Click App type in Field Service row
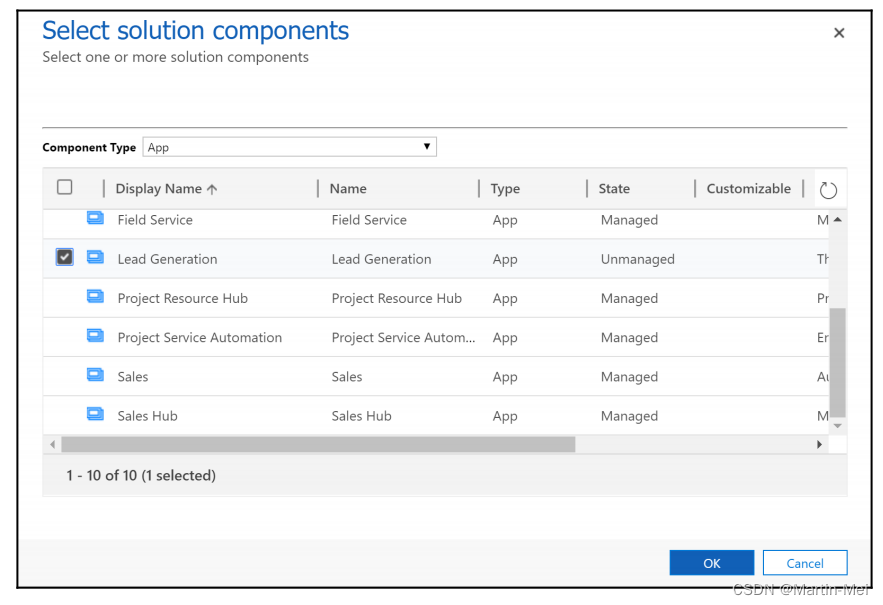 [x=505, y=220]
